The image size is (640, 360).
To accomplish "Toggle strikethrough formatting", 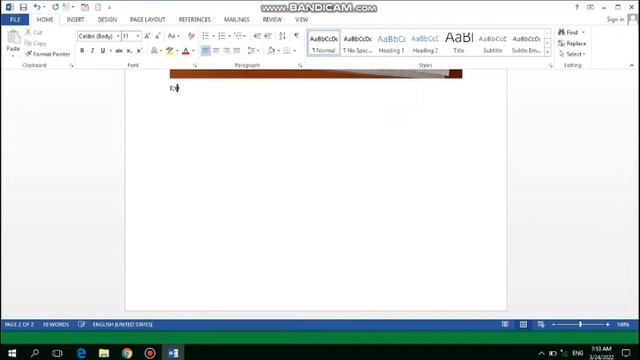I will click(x=119, y=51).
